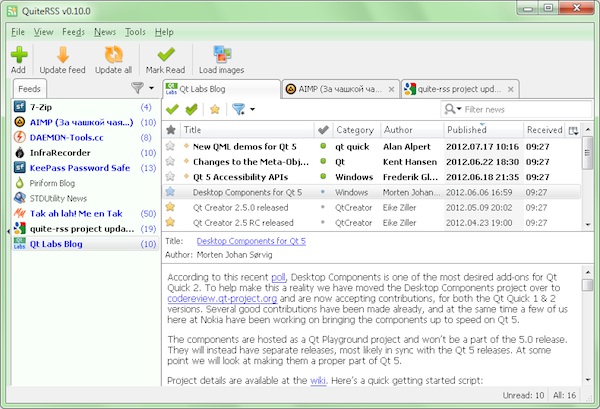The height and width of the screenshot is (409, 600).
Task: Select the DAEMON-Tools.cc feed
Action: coord(85,137)
